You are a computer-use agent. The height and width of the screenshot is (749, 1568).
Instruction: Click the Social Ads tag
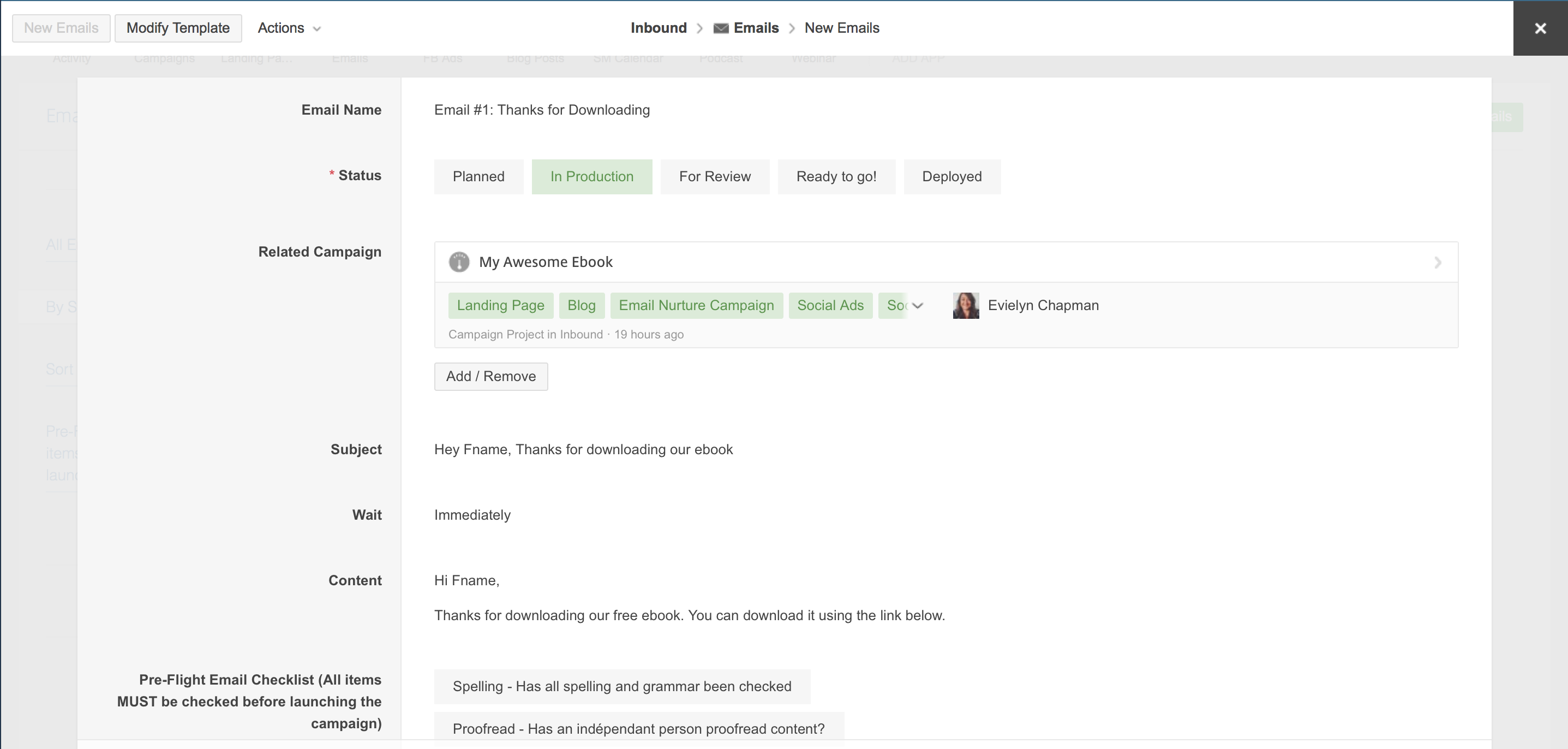click(x=830, y=306)
